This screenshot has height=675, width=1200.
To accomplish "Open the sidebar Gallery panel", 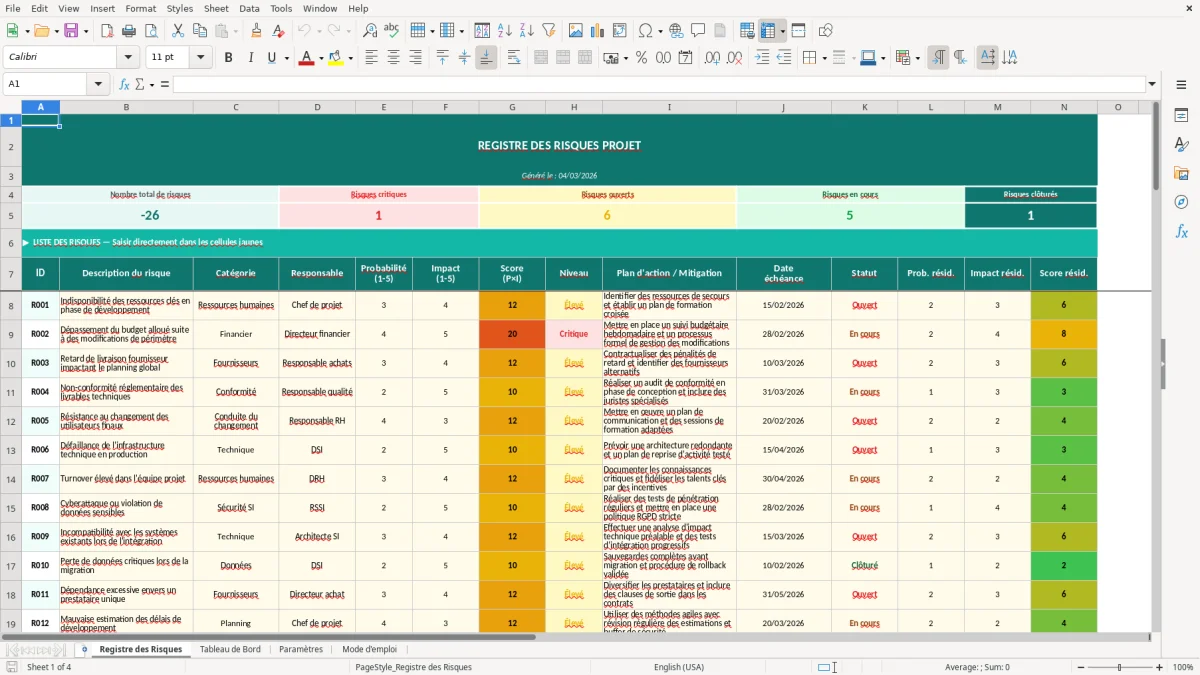I will 1181,174.
